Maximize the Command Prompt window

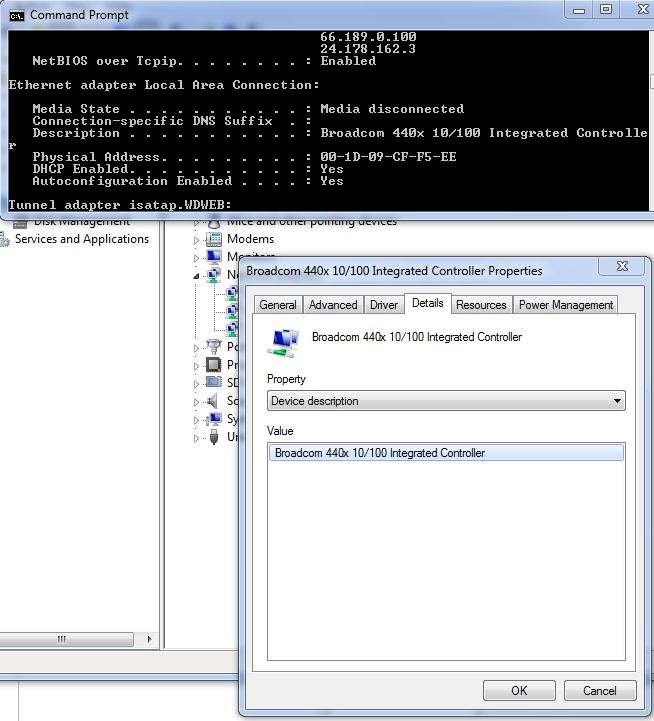coord(606,10)
